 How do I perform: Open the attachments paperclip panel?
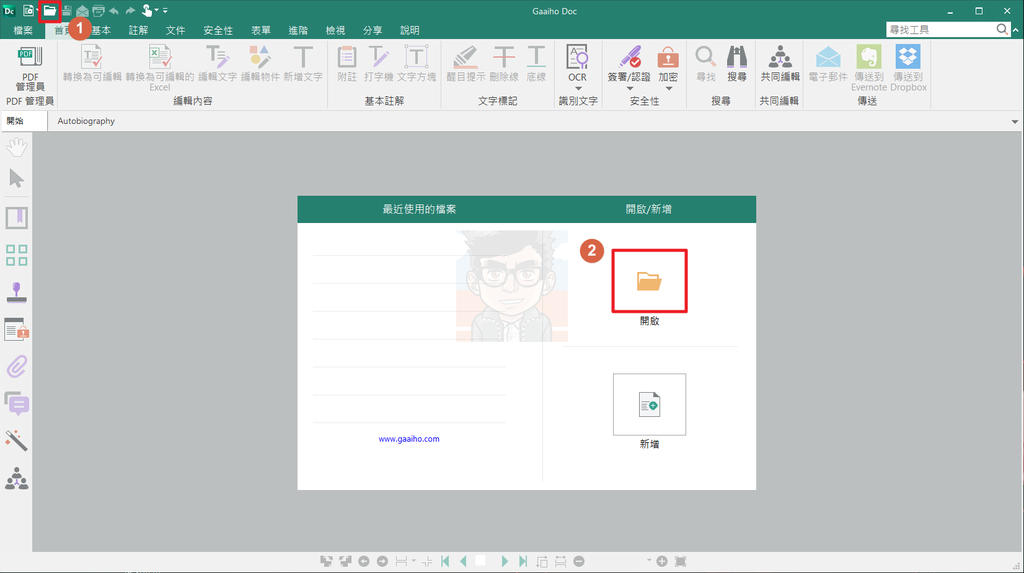17,367
